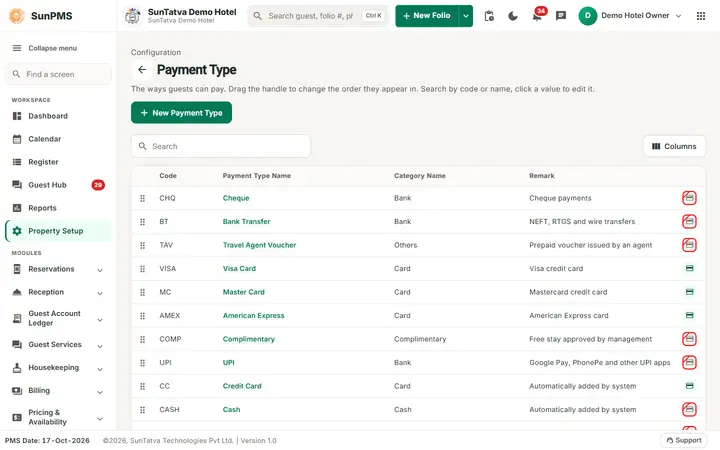Select Property Setup in the sidebar
Image resolution: width=720 pixels, height=450 pixels.
[x=58, y=231]
